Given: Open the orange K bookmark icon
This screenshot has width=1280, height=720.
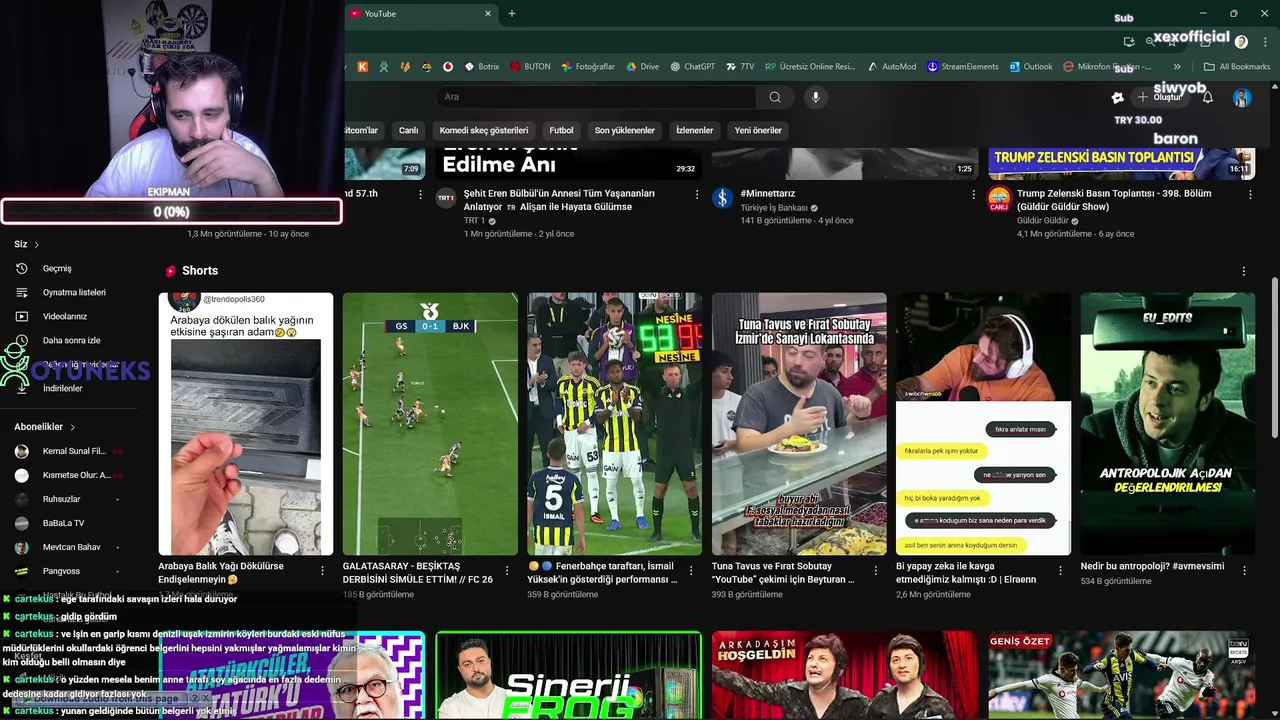Looking at the screenshot, I should (x=362, y=67).
